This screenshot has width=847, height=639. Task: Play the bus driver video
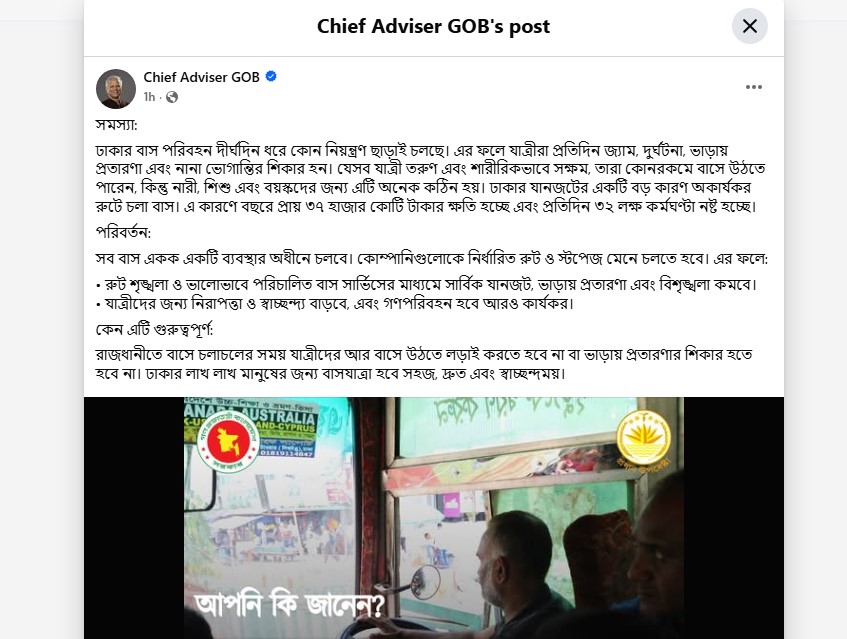coord(433,517)
